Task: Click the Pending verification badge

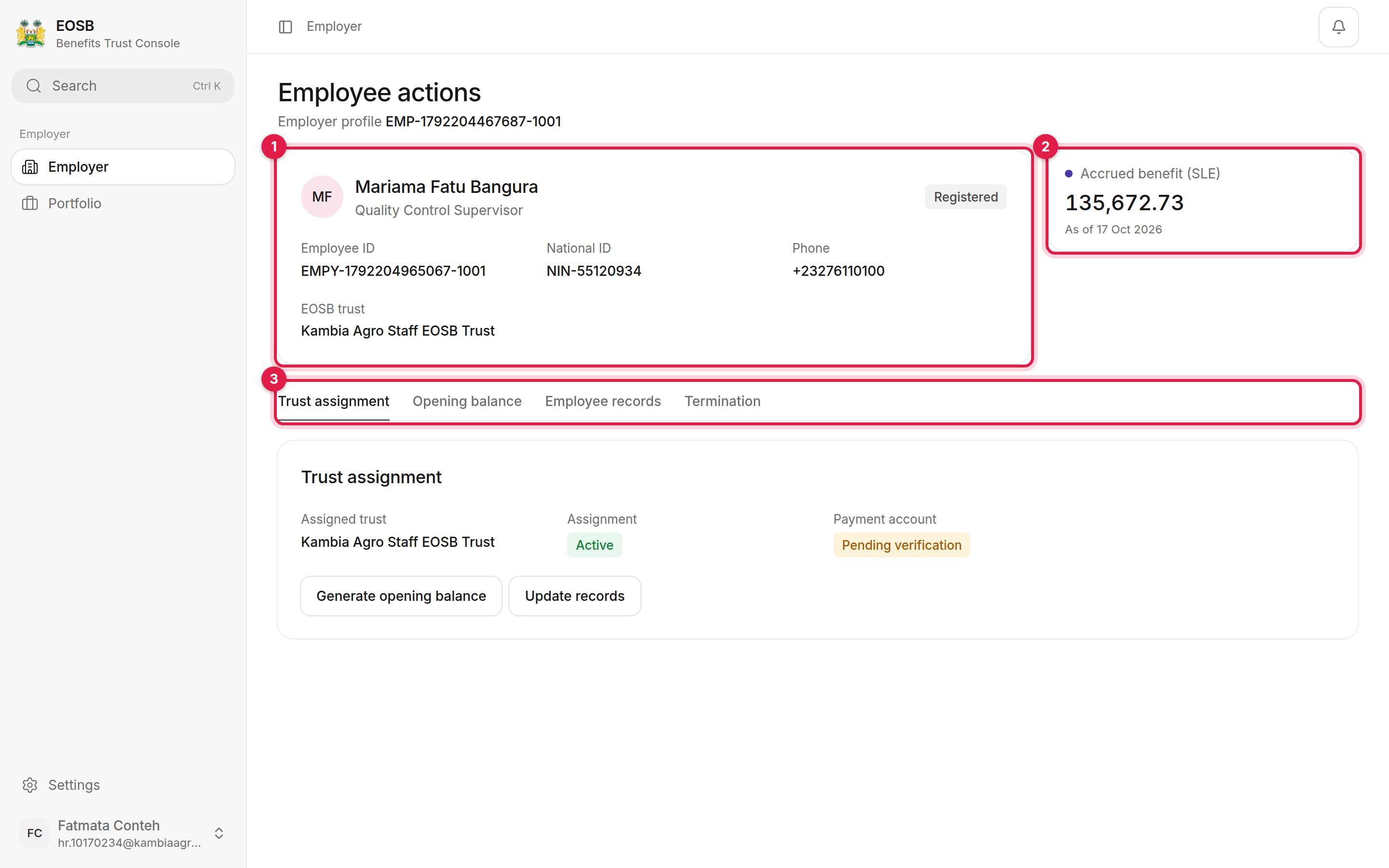Action: 901,545
